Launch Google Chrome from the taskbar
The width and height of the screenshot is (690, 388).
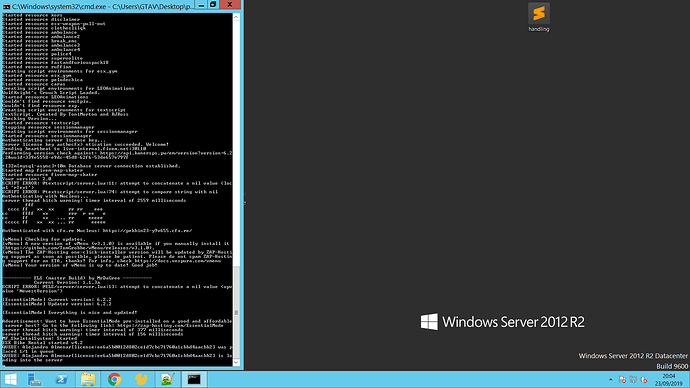coord(114,379)
